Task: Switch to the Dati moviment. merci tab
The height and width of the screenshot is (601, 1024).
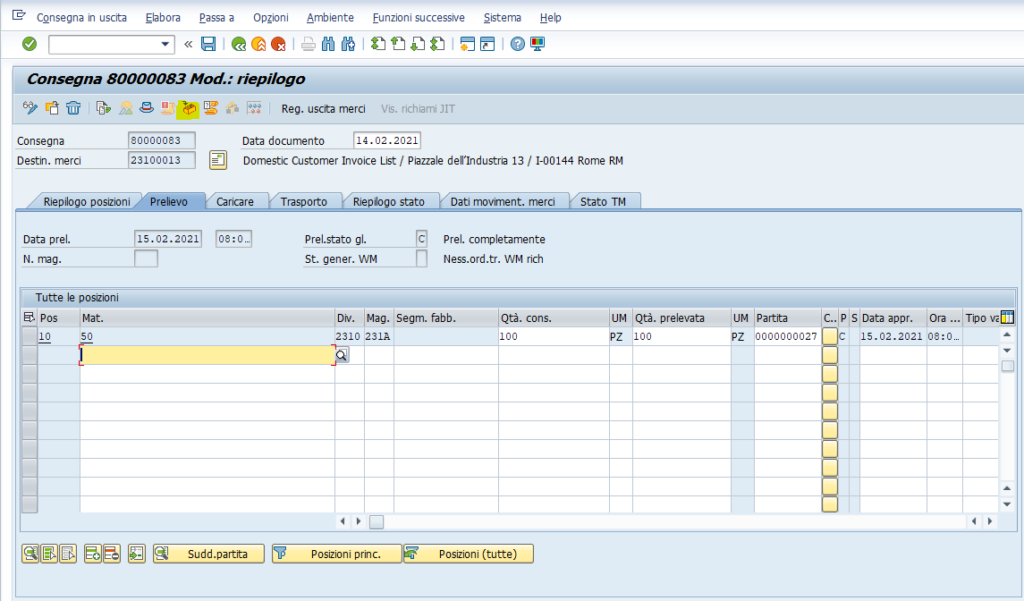Action: 503,202
